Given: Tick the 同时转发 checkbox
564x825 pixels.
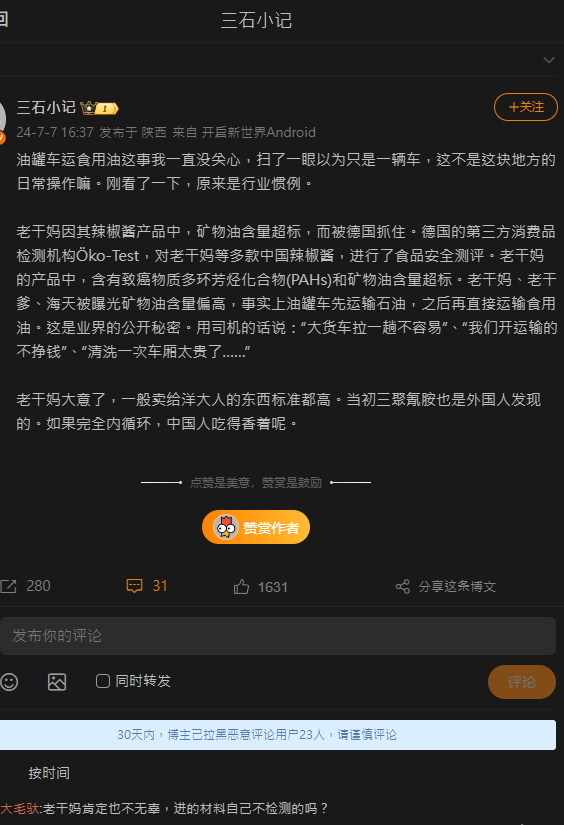Looking at the screenshot, I should tap(103, 681).
